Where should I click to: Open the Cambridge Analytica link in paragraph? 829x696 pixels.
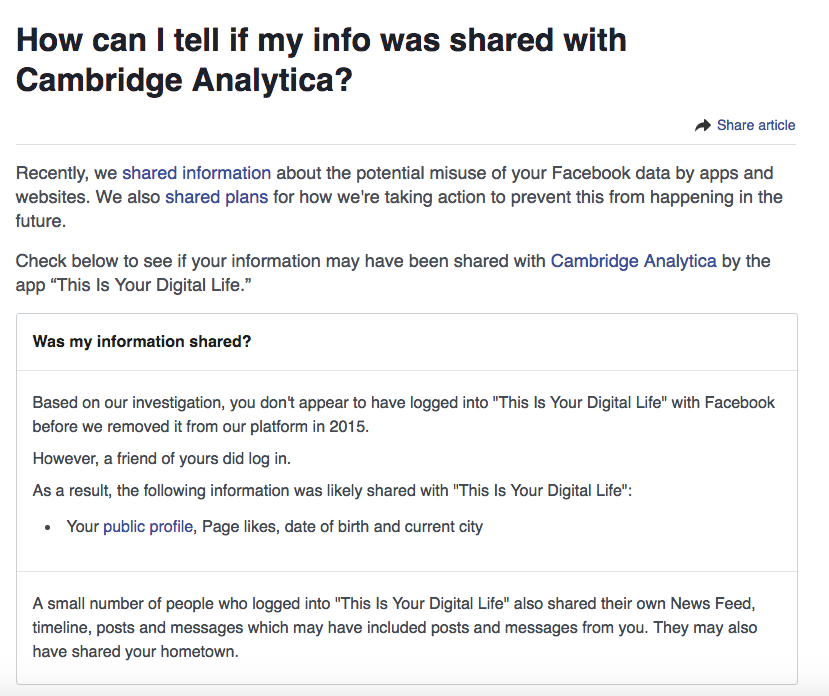633,261
